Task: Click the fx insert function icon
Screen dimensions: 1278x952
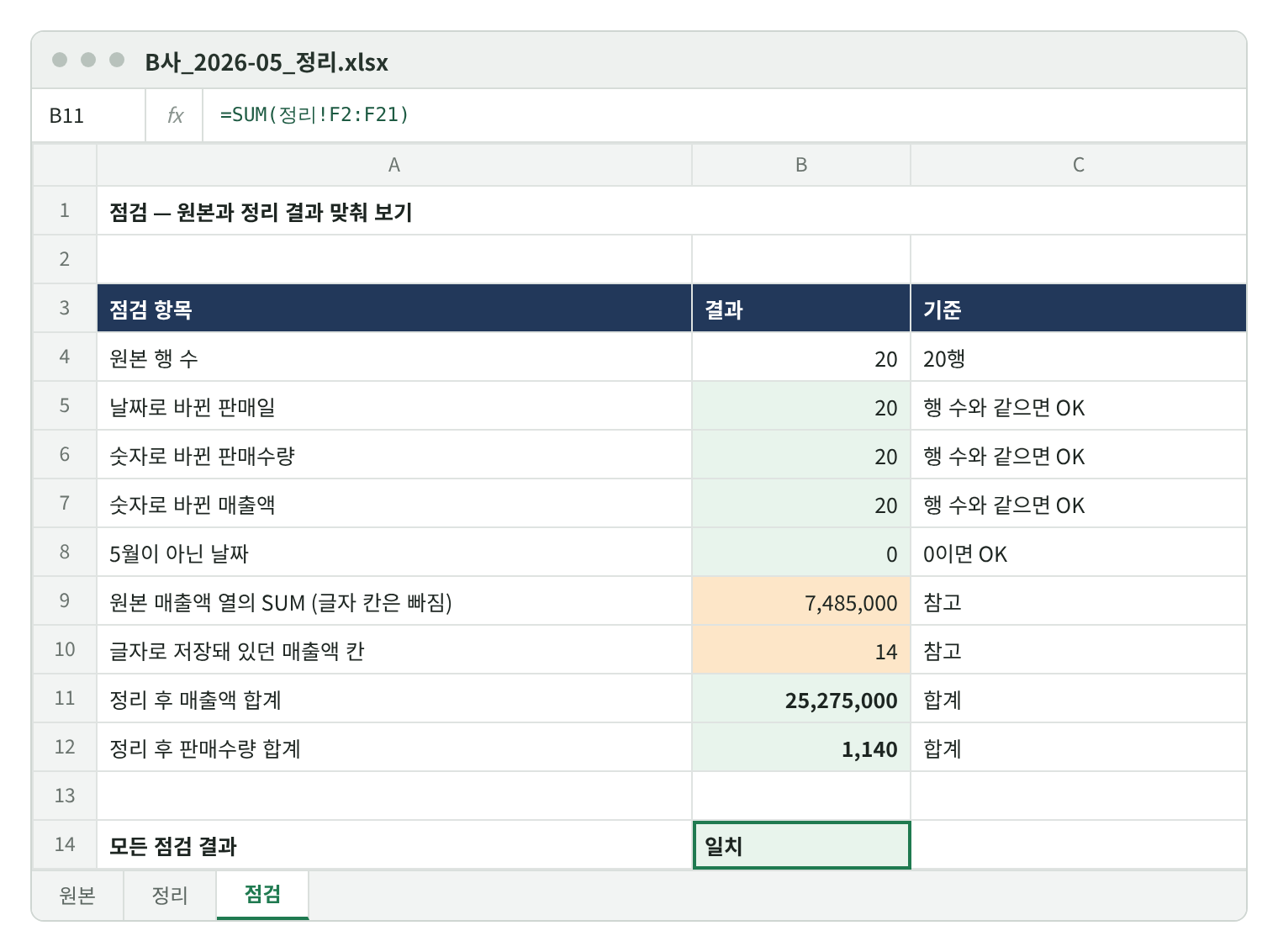Action: click(175, 115)
